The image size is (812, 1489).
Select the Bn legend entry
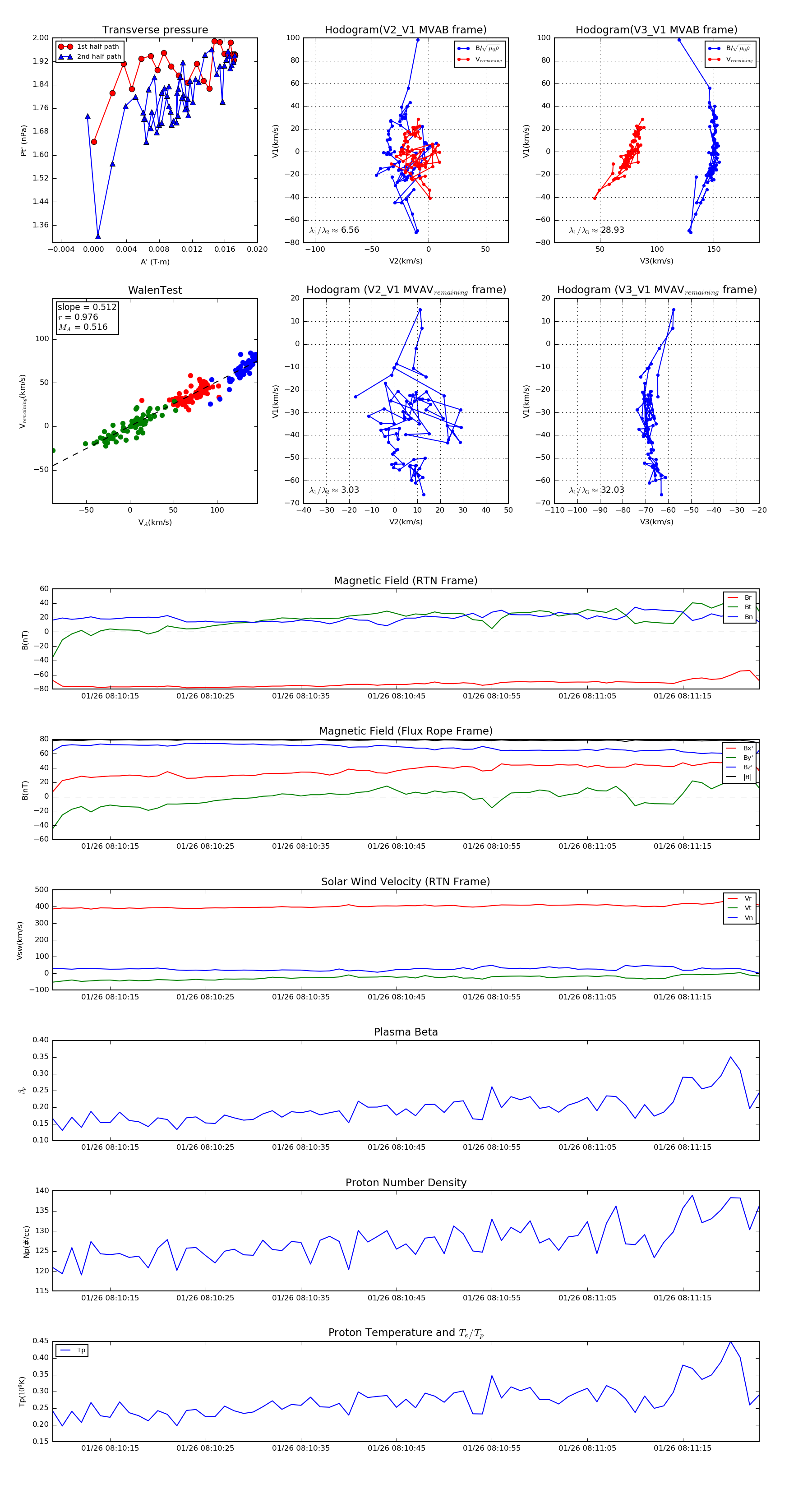740,617
